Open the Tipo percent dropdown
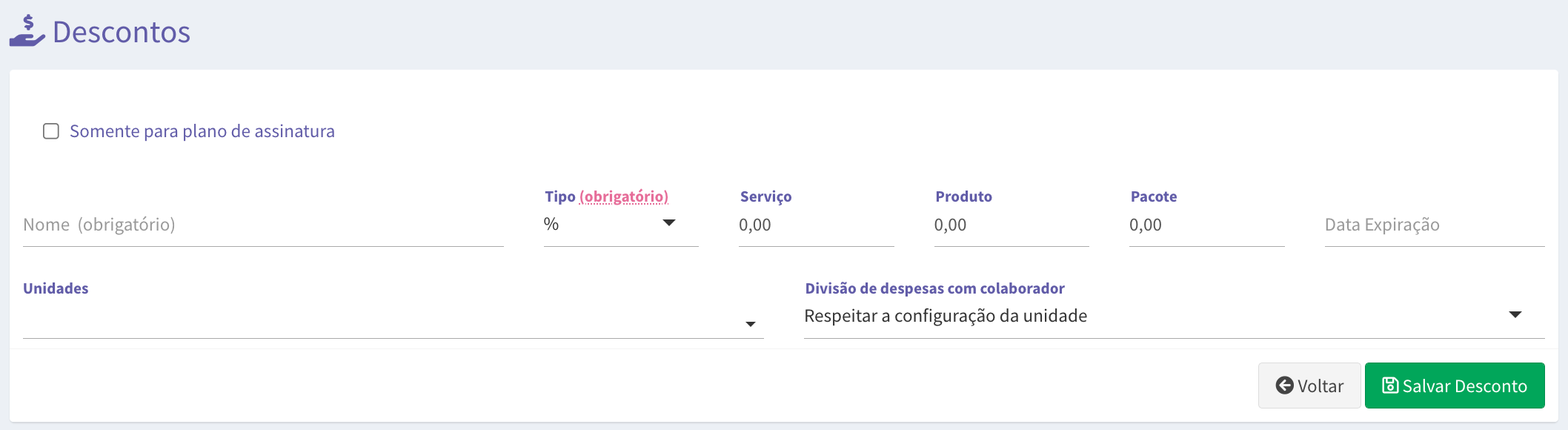Image resolution: width=1568 pixels, height=430 pixels. click(x=621, y=225)
